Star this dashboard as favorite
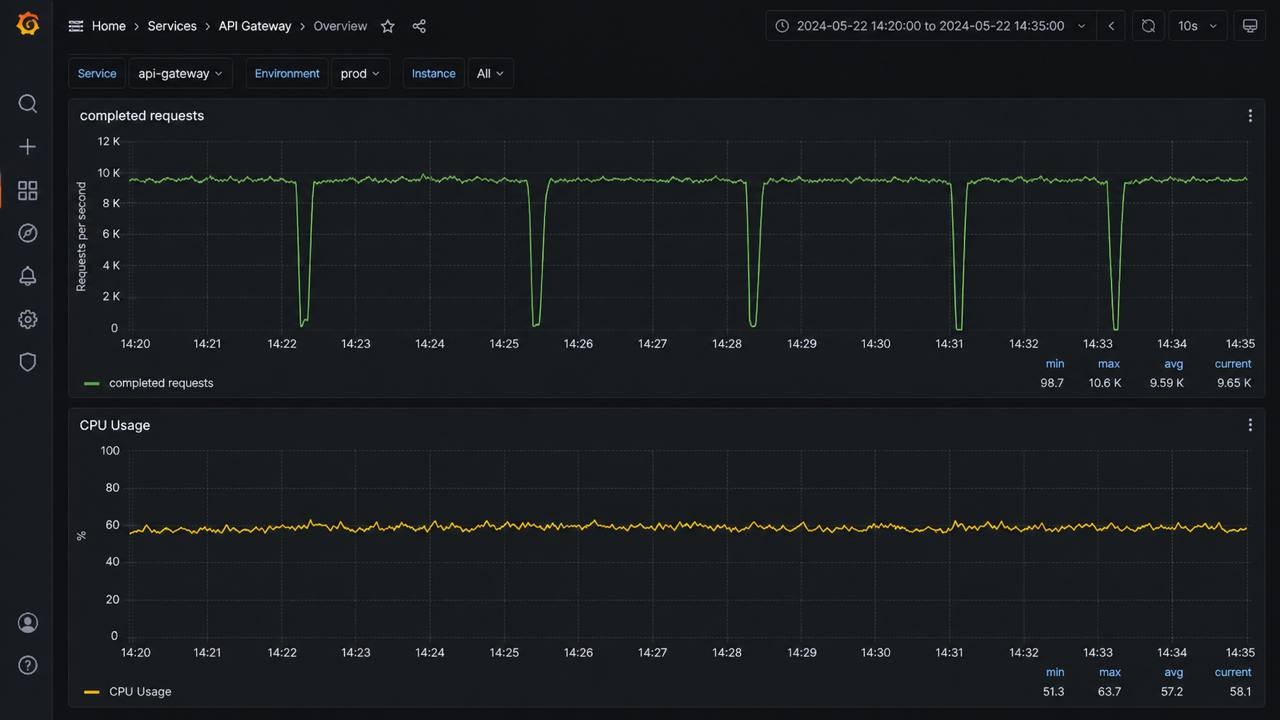 click(388, 26)
